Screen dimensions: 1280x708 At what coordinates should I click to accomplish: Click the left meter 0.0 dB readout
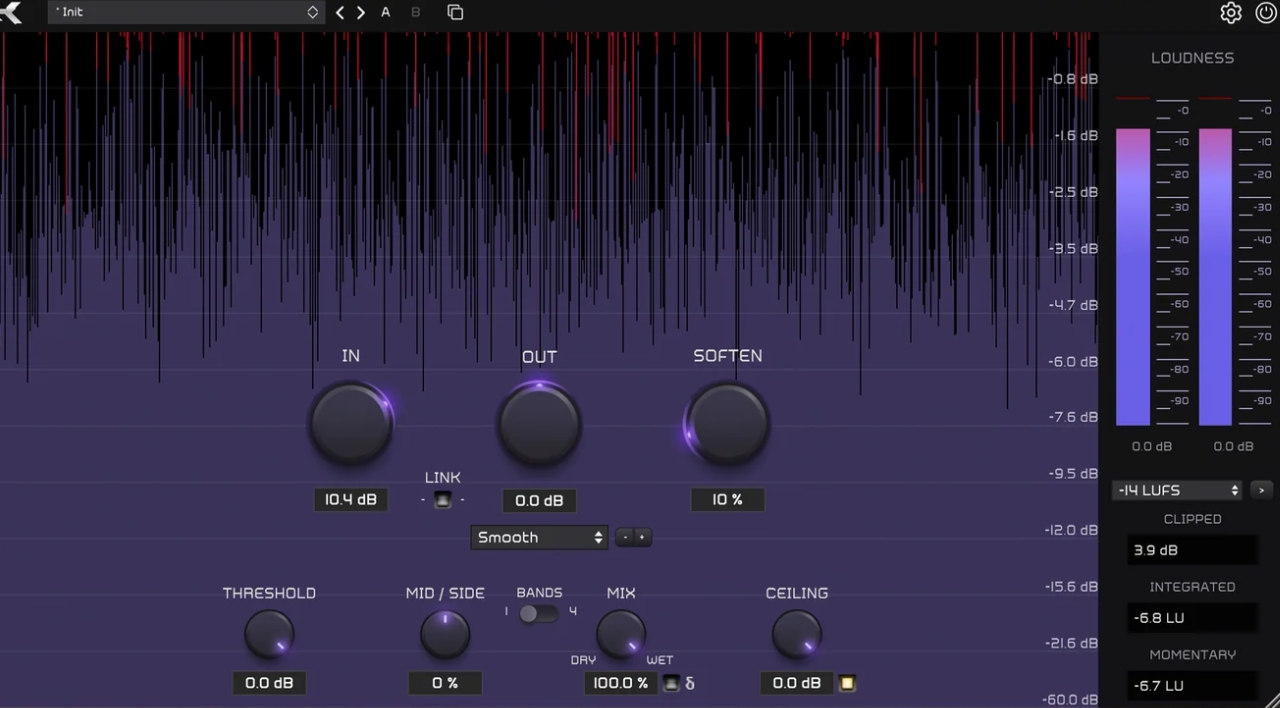tap(1151, 446)
